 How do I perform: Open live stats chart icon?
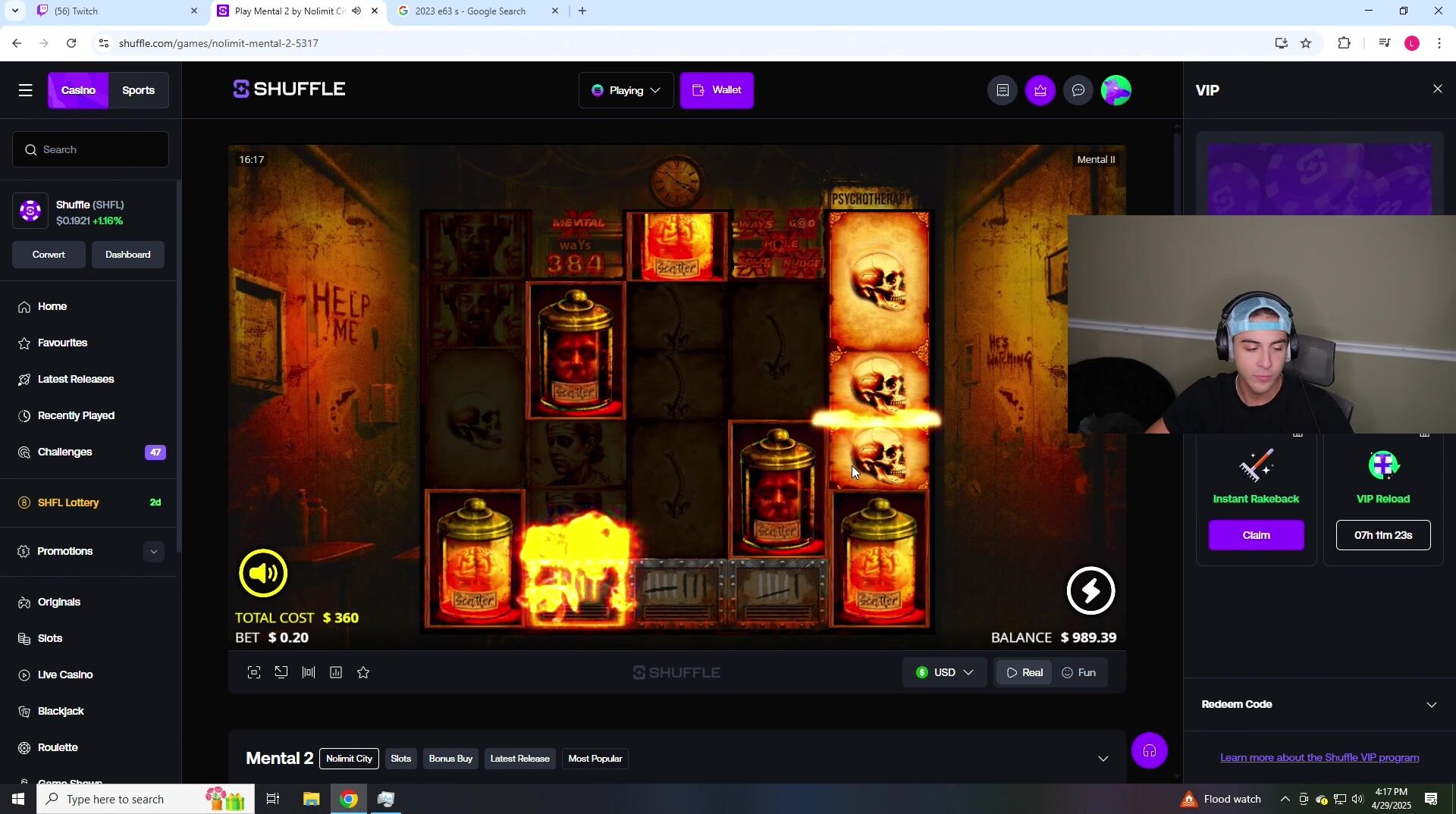[336, 673]
